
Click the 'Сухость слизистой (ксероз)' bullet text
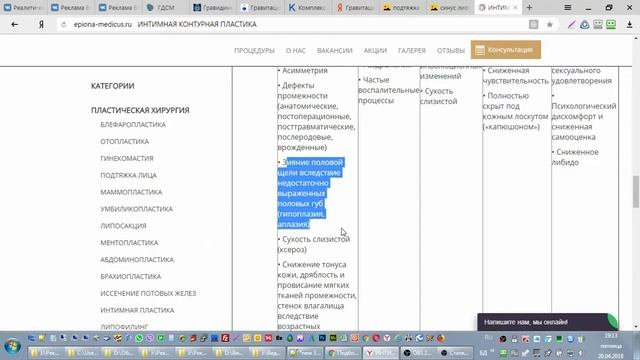[314, 244]
